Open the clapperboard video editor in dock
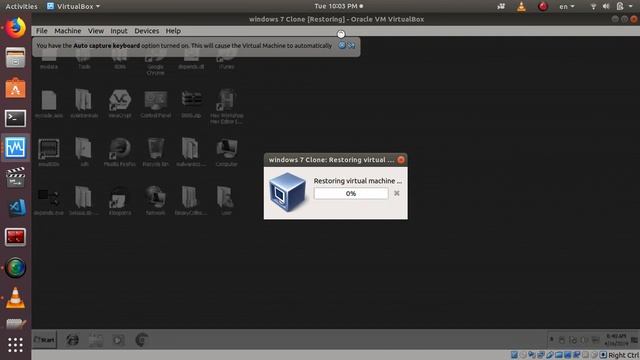 pos(16,177)
